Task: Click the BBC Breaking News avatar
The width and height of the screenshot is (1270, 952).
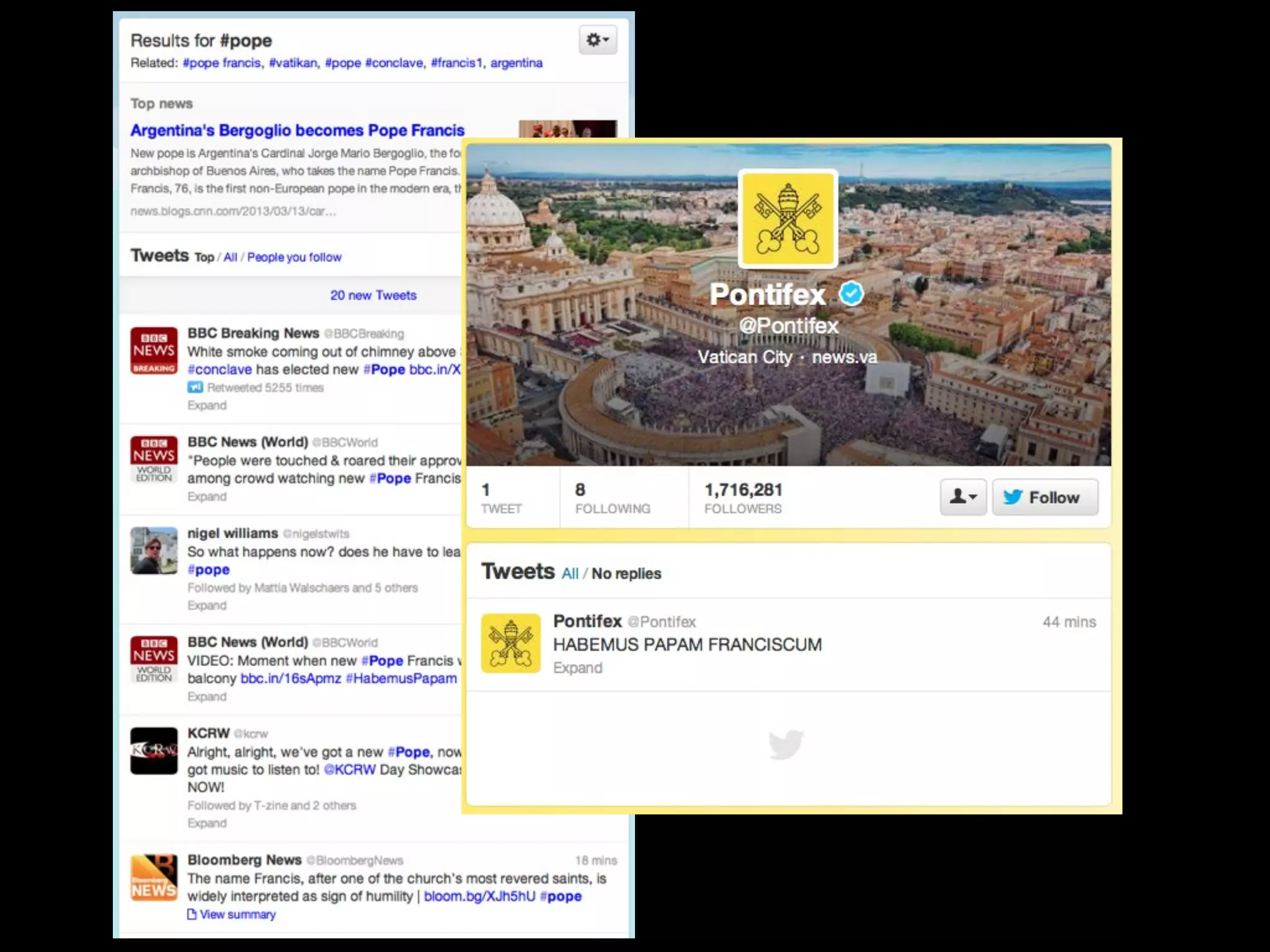Action: pyautogui.click(x=154, y=351)
